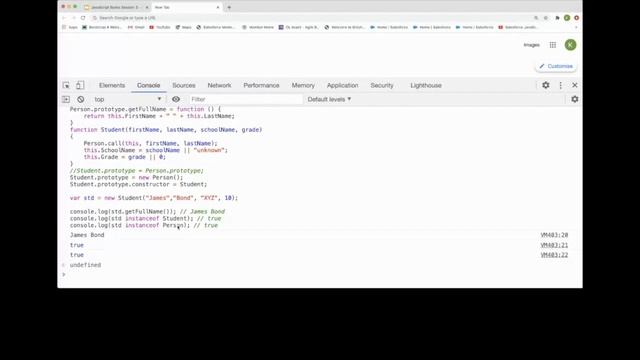
Task: Click the Customize button on new tab page
Action: [556, 66]
